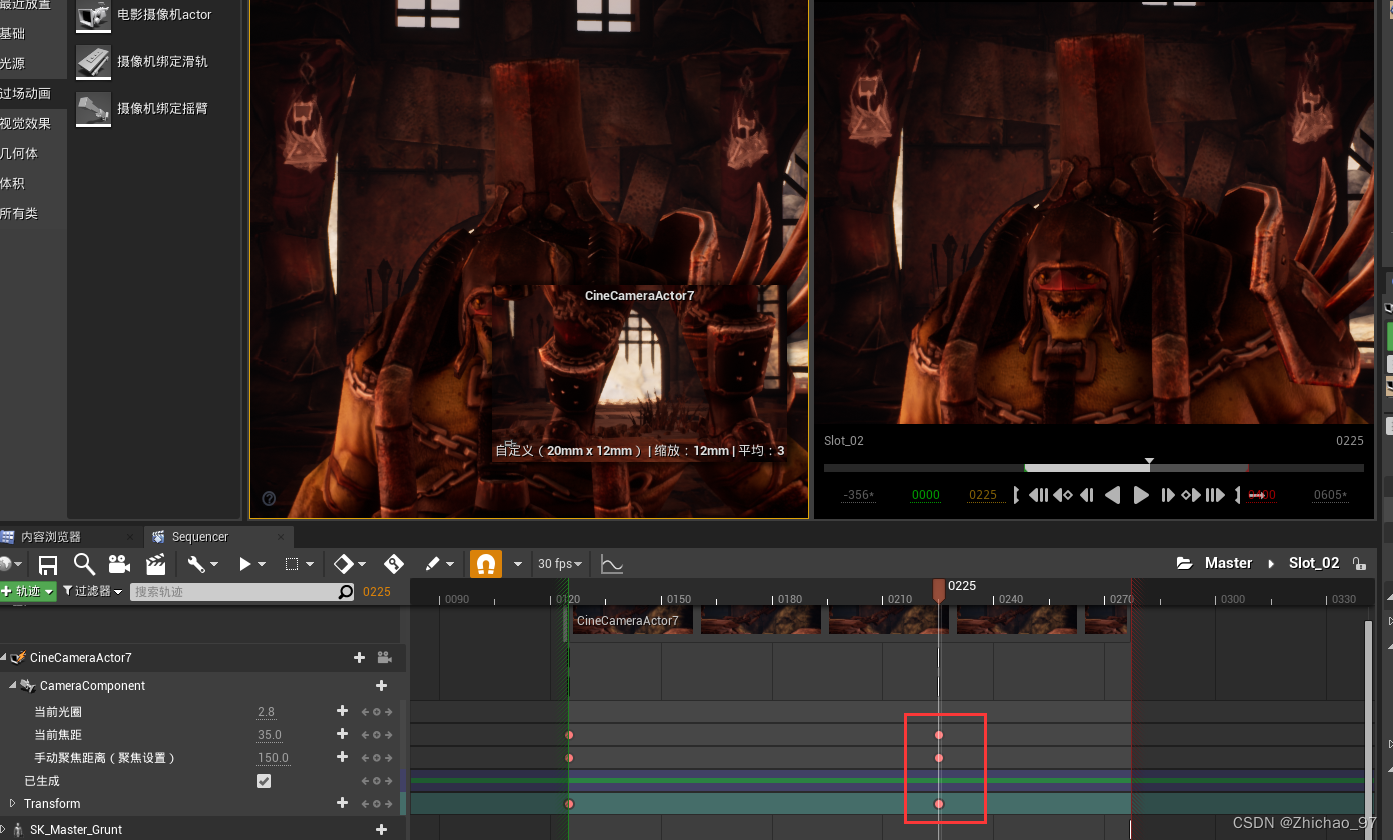Click the clapperboard render movie icon
The height and width of the screenshot is (840, 1393).
[x=155, y=564]
